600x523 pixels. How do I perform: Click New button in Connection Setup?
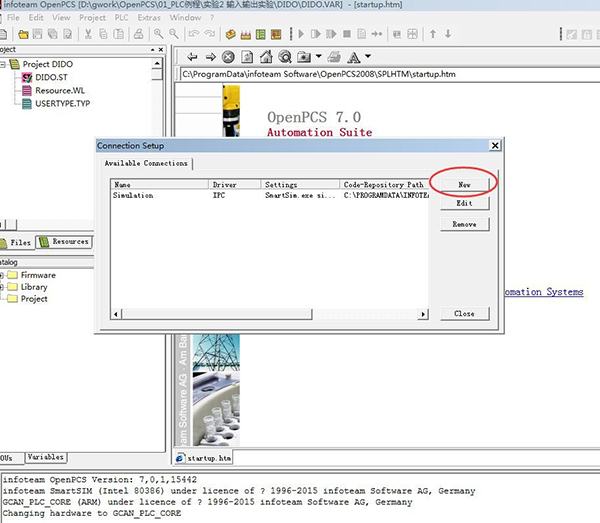464,184
